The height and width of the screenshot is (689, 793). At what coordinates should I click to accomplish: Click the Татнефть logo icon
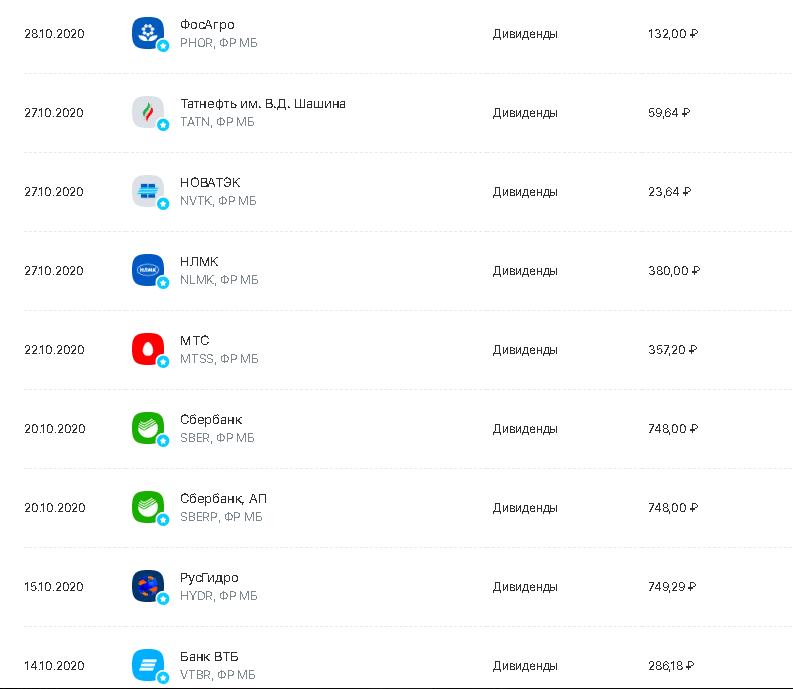point(148,112)
